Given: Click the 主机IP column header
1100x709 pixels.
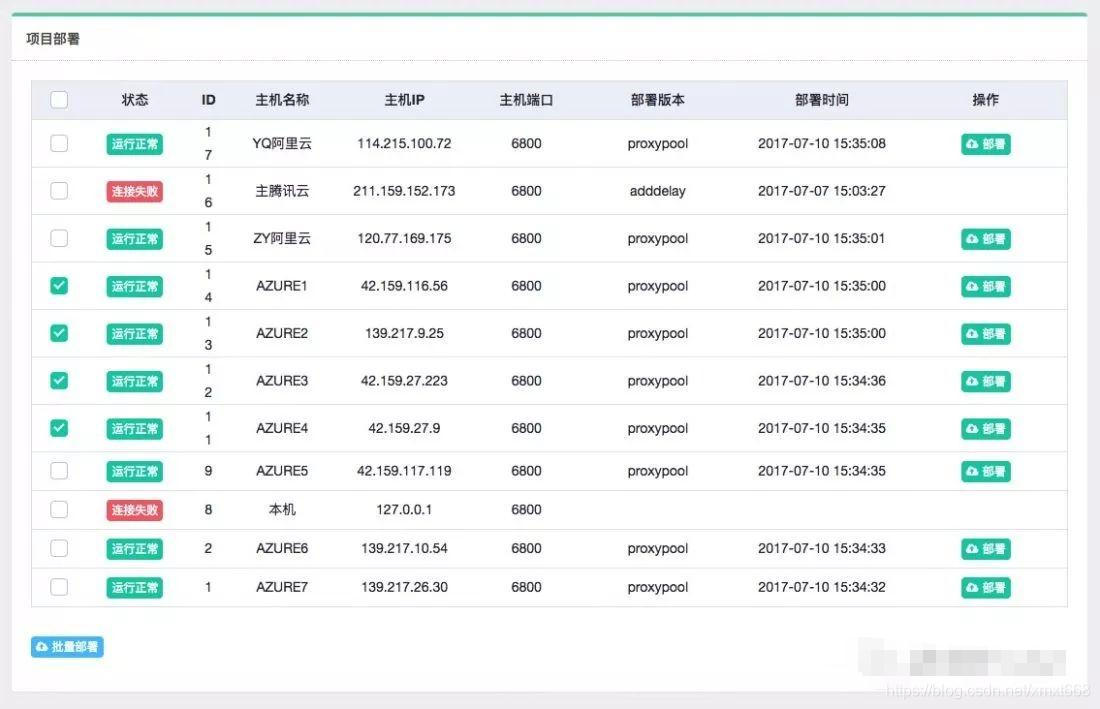Looking at the screenshot, I should (x=404, y=100).
